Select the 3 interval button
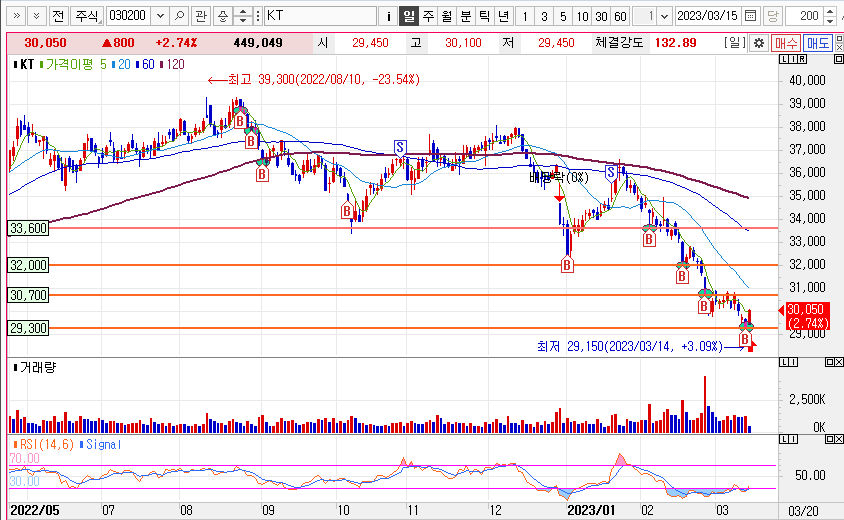 544,16
